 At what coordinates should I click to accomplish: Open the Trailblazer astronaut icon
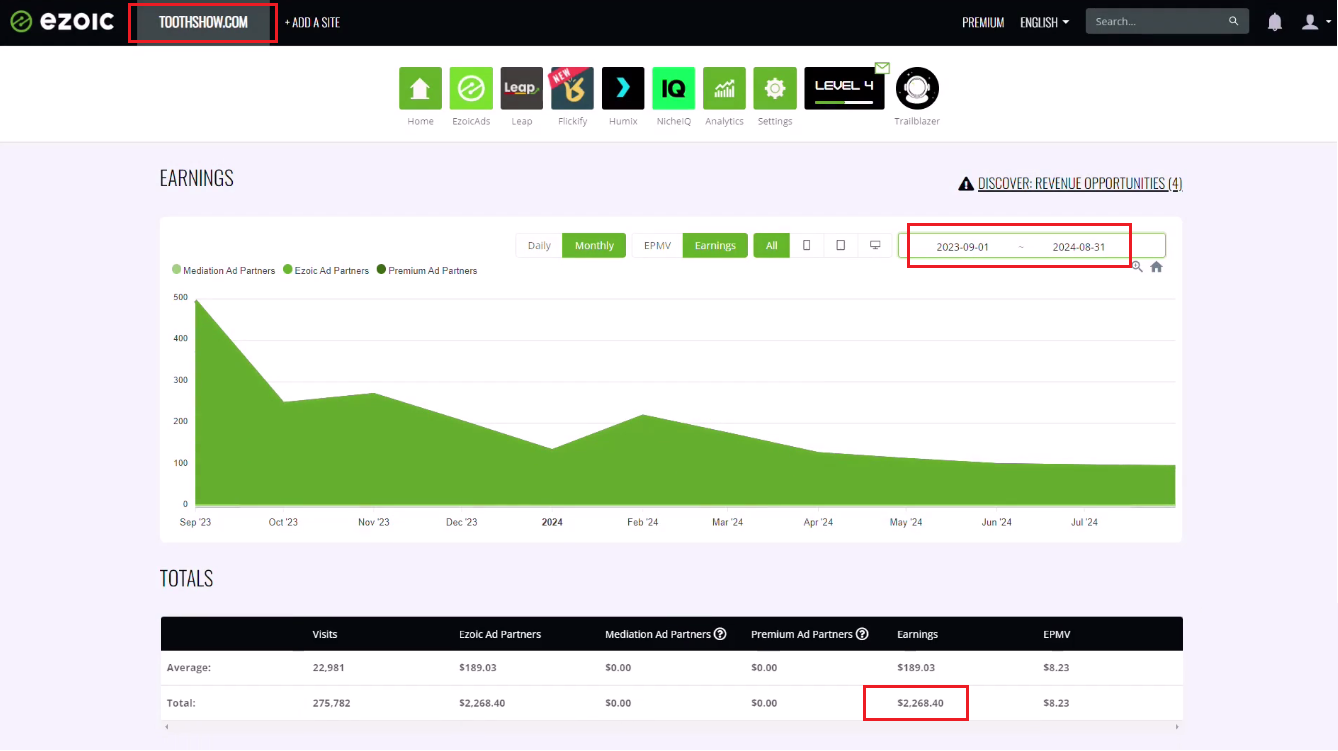click(917, 88)
